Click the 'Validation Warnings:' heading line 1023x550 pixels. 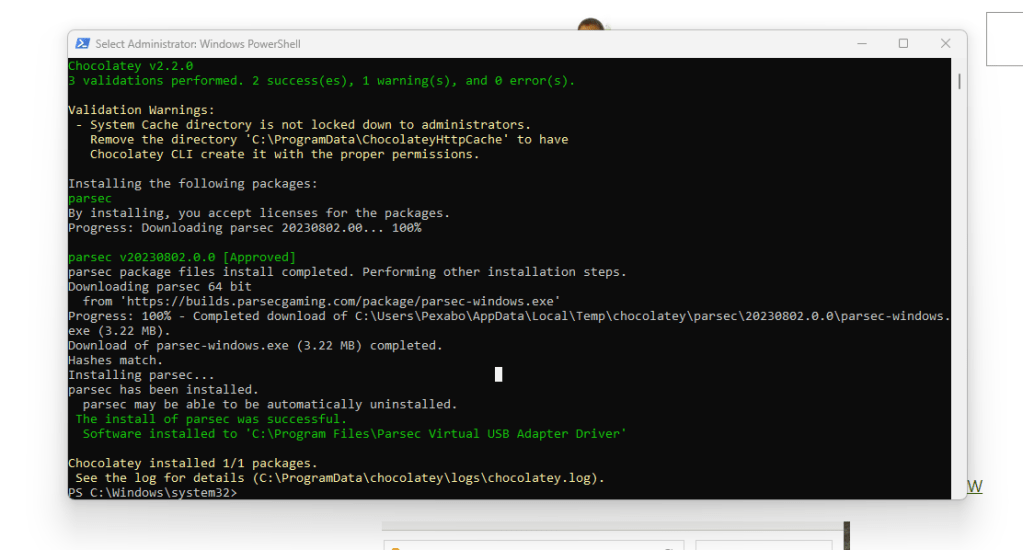(142, 110)
